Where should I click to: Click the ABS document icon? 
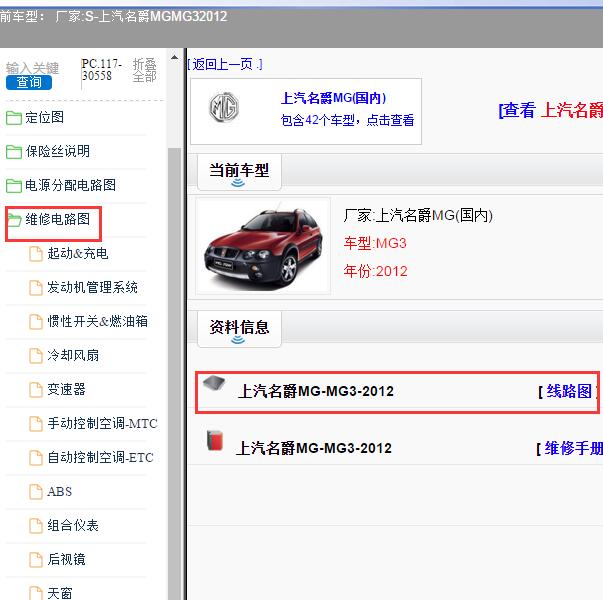[36, 492]
